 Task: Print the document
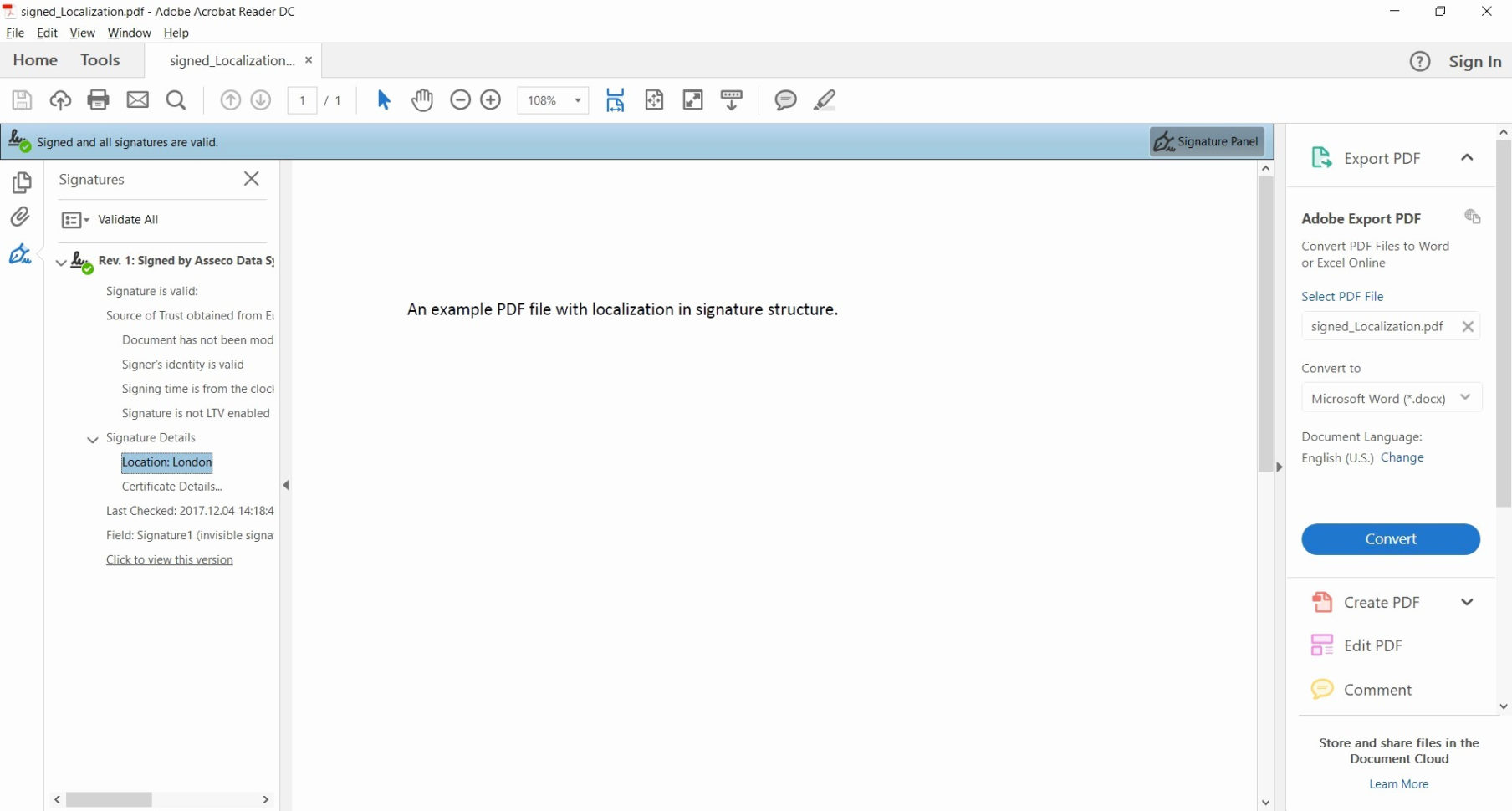click(98, 99)
